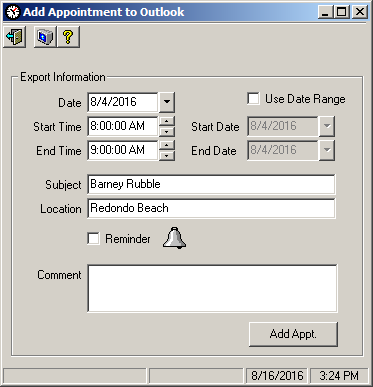Viewport: 373px width, 387px height.
Task: Open the disabled Start Date dropdown arrow
Action: pos(327,126)
